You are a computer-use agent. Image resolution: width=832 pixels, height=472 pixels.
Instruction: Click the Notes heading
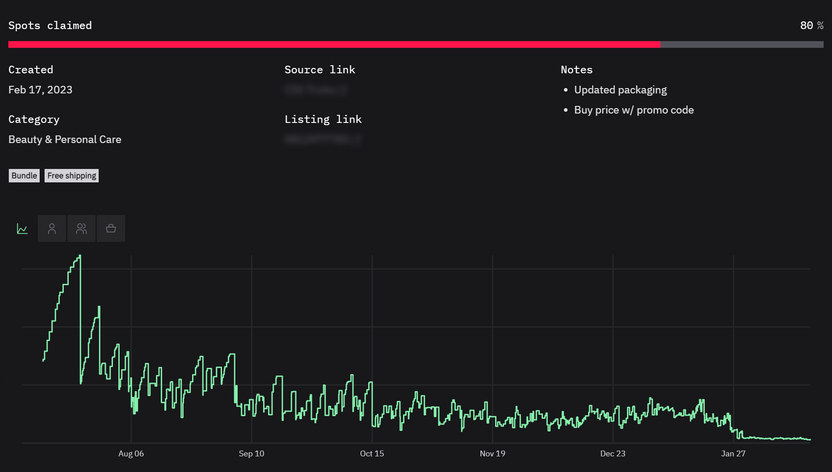[577, 69]
